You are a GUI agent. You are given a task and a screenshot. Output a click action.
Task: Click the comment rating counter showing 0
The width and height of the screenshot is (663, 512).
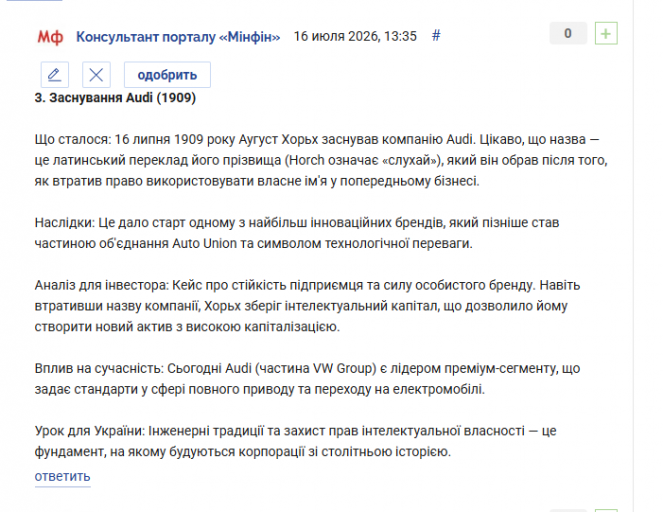pos(568,33)
